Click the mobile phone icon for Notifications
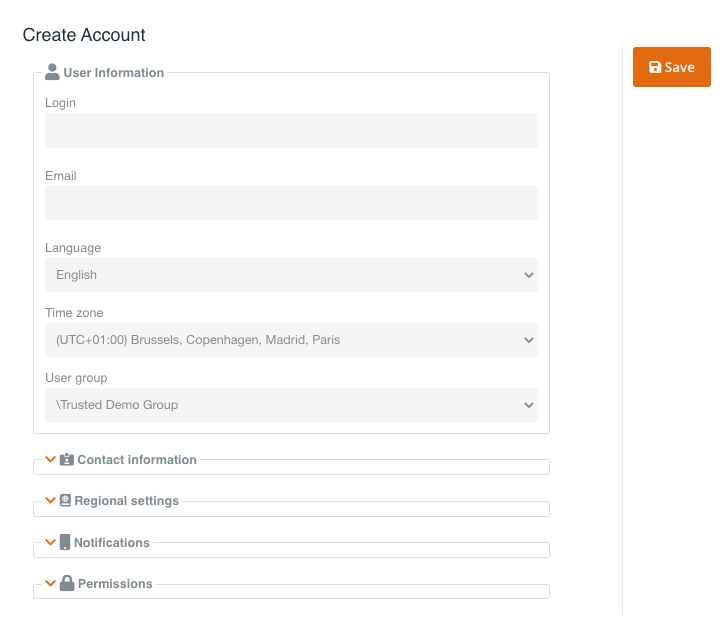Viewport: 728px width, 637px height. click(x=65, y=542)
